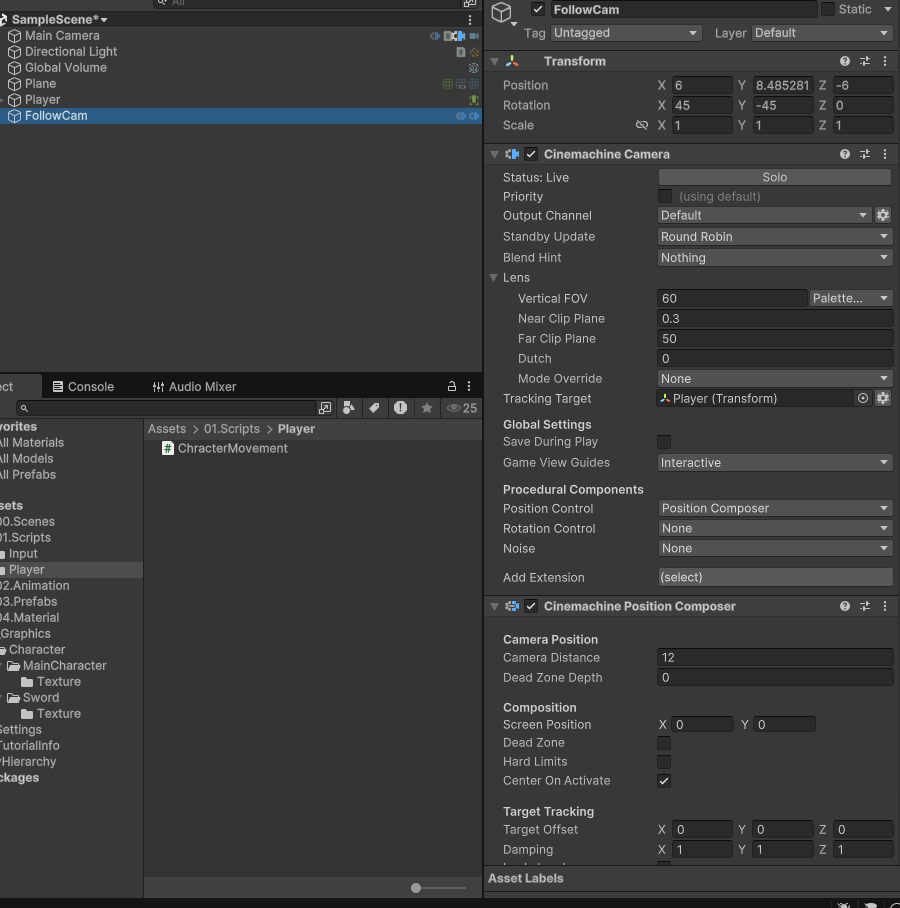The height and width of the screenshot is (908, 900).
Task: Switch to the Console tab
Action: [83, 386]
